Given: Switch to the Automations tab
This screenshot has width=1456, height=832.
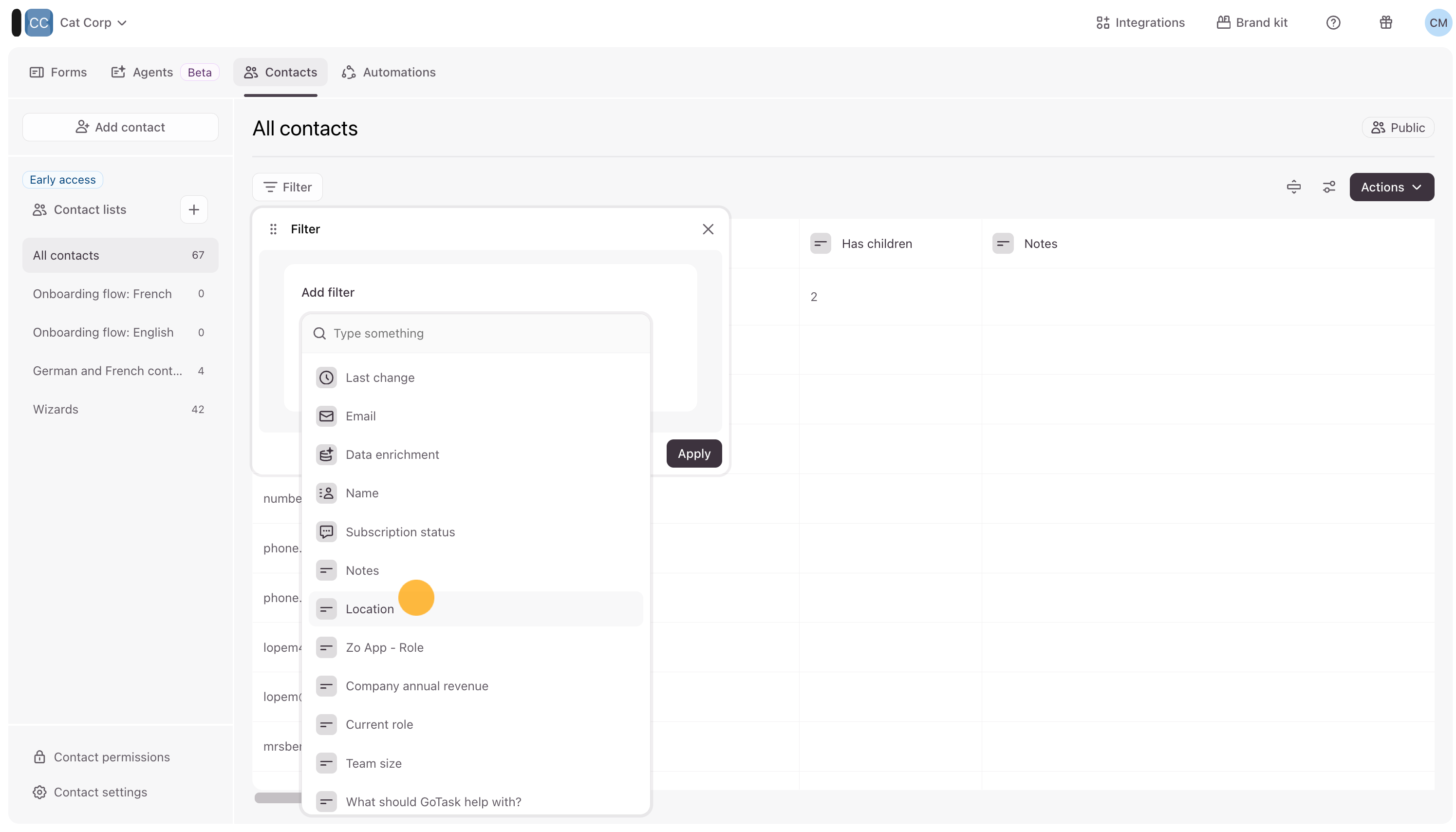Looking at the screenshot, I should [389, 73].
